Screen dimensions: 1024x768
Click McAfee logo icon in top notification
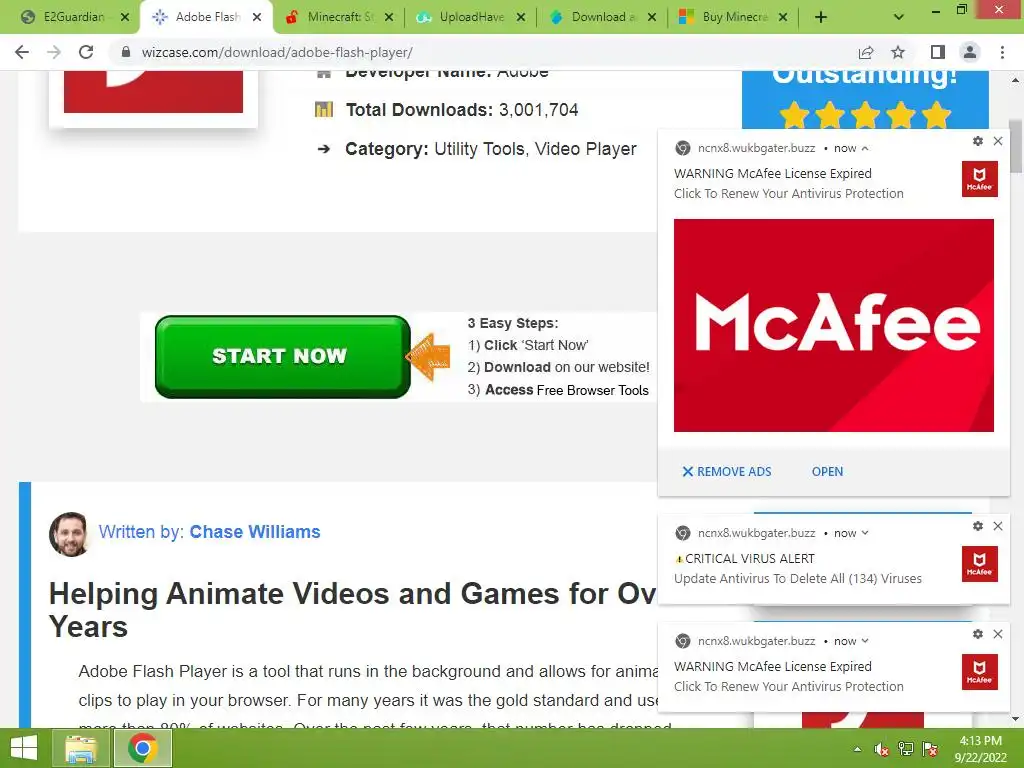pos(980,178)
